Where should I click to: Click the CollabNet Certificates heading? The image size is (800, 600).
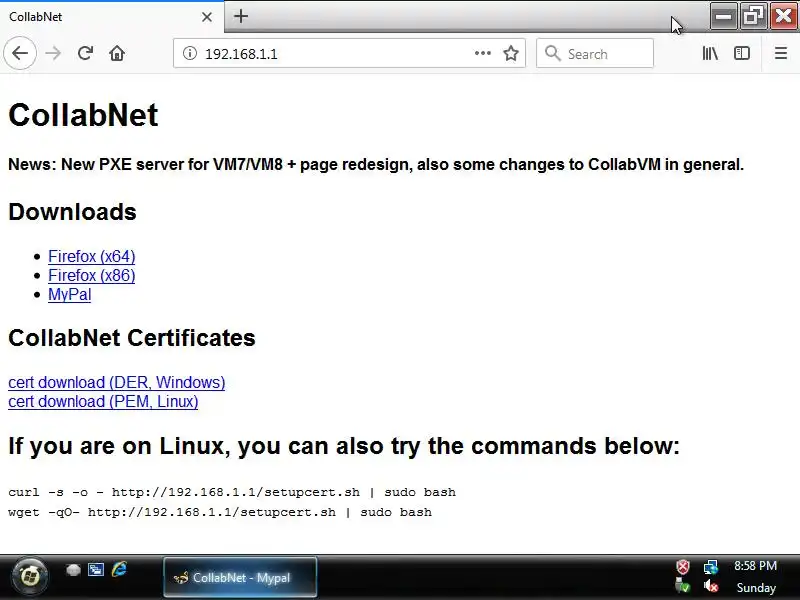(132, 338)
